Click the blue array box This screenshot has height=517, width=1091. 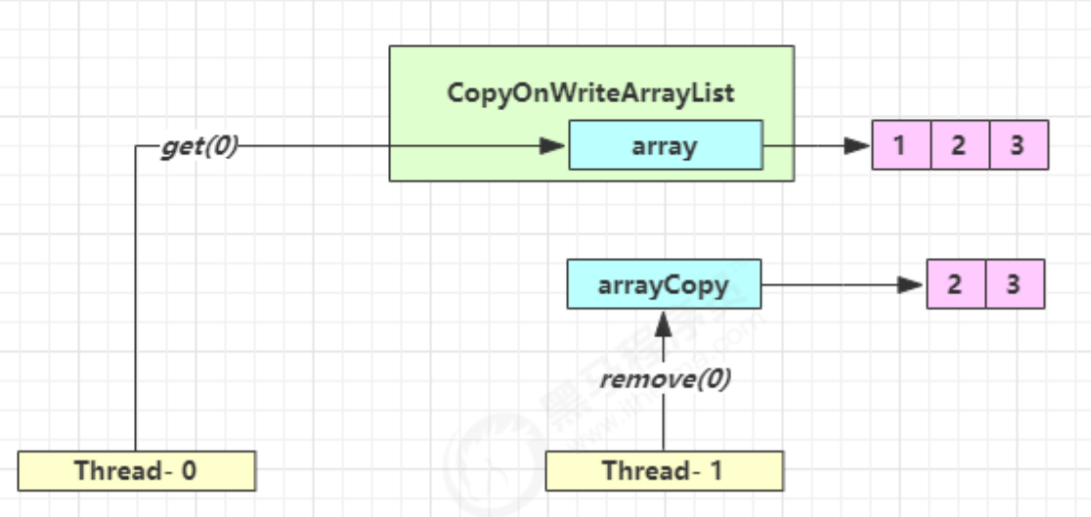pos(666,145)
